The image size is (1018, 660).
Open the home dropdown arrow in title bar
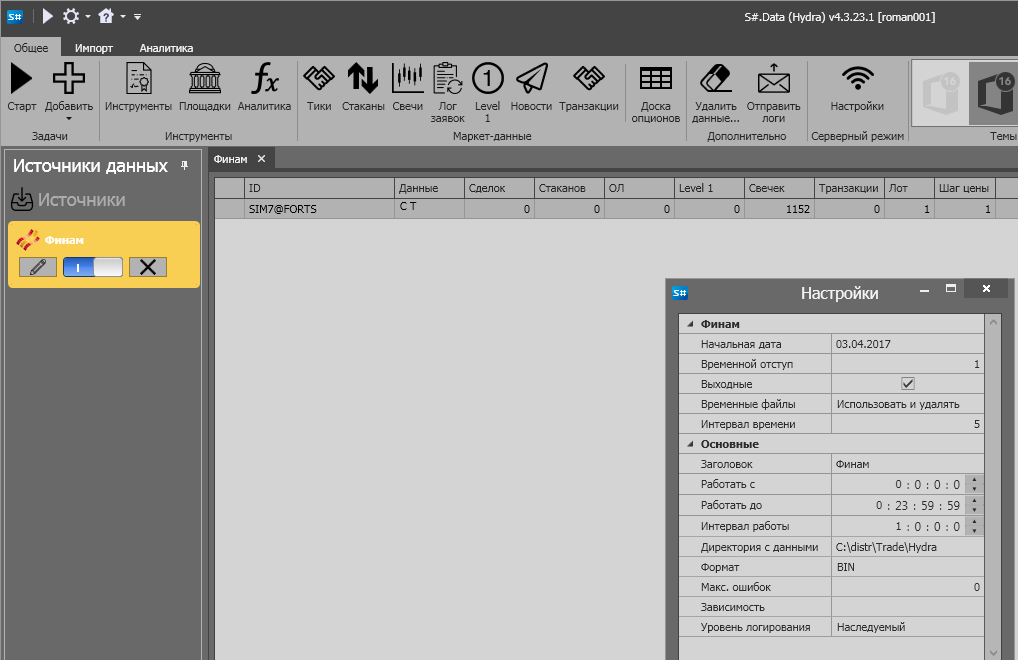[123, 17]
